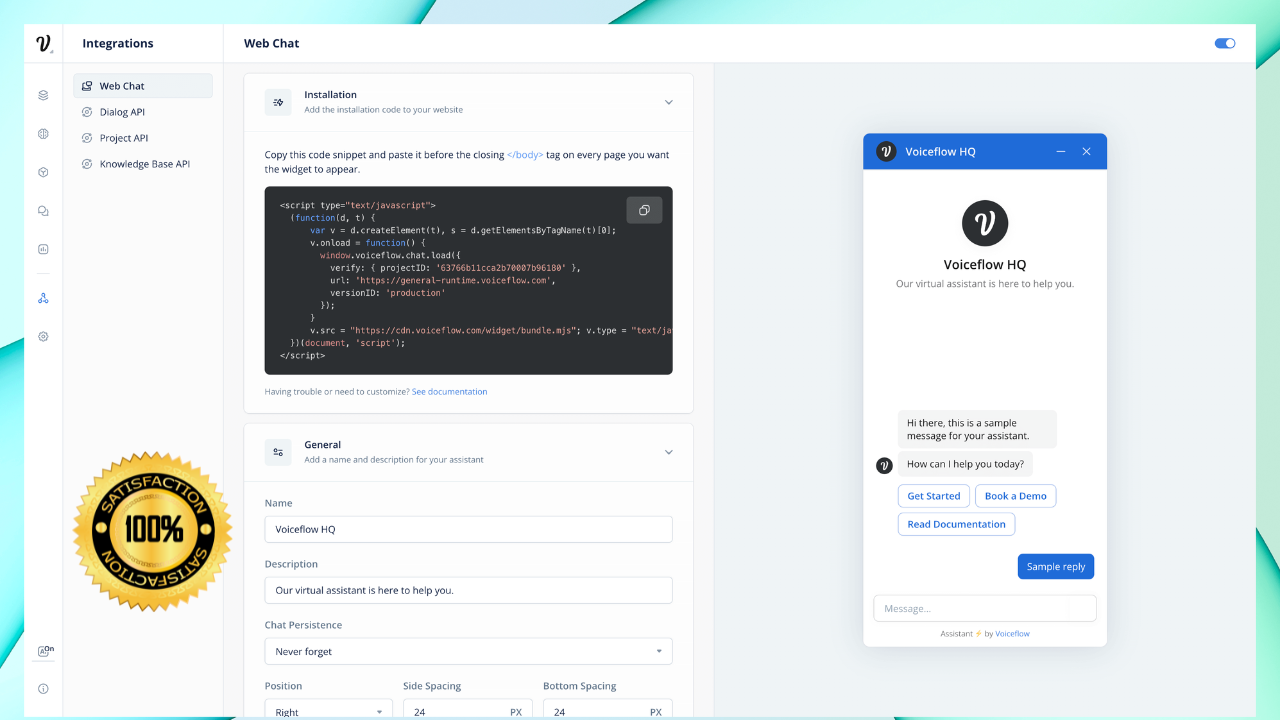Copy the installation code snippet

coord(644,210)
